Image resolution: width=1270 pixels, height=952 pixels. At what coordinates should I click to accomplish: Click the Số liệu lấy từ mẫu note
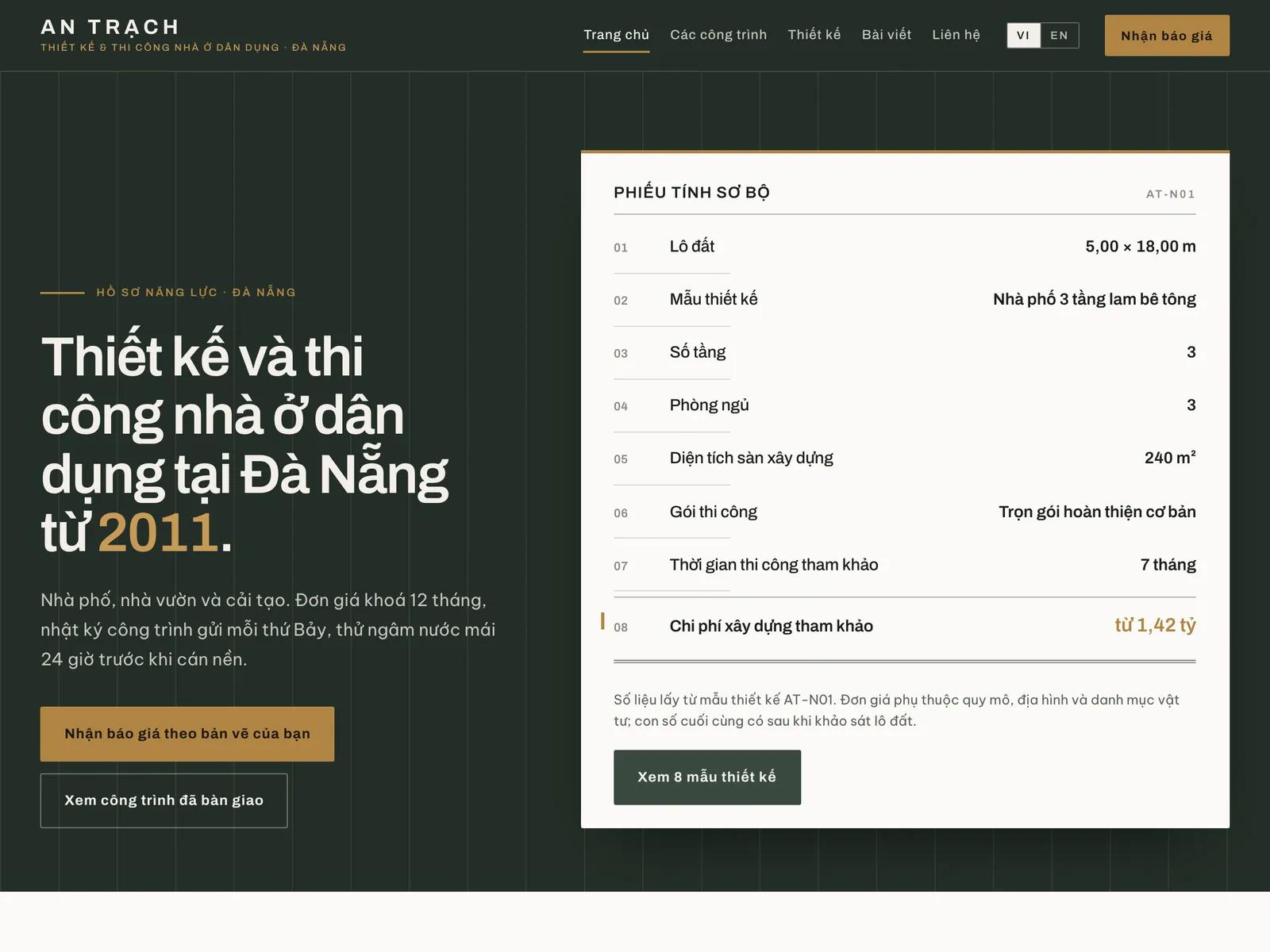[x=896, y=710]
